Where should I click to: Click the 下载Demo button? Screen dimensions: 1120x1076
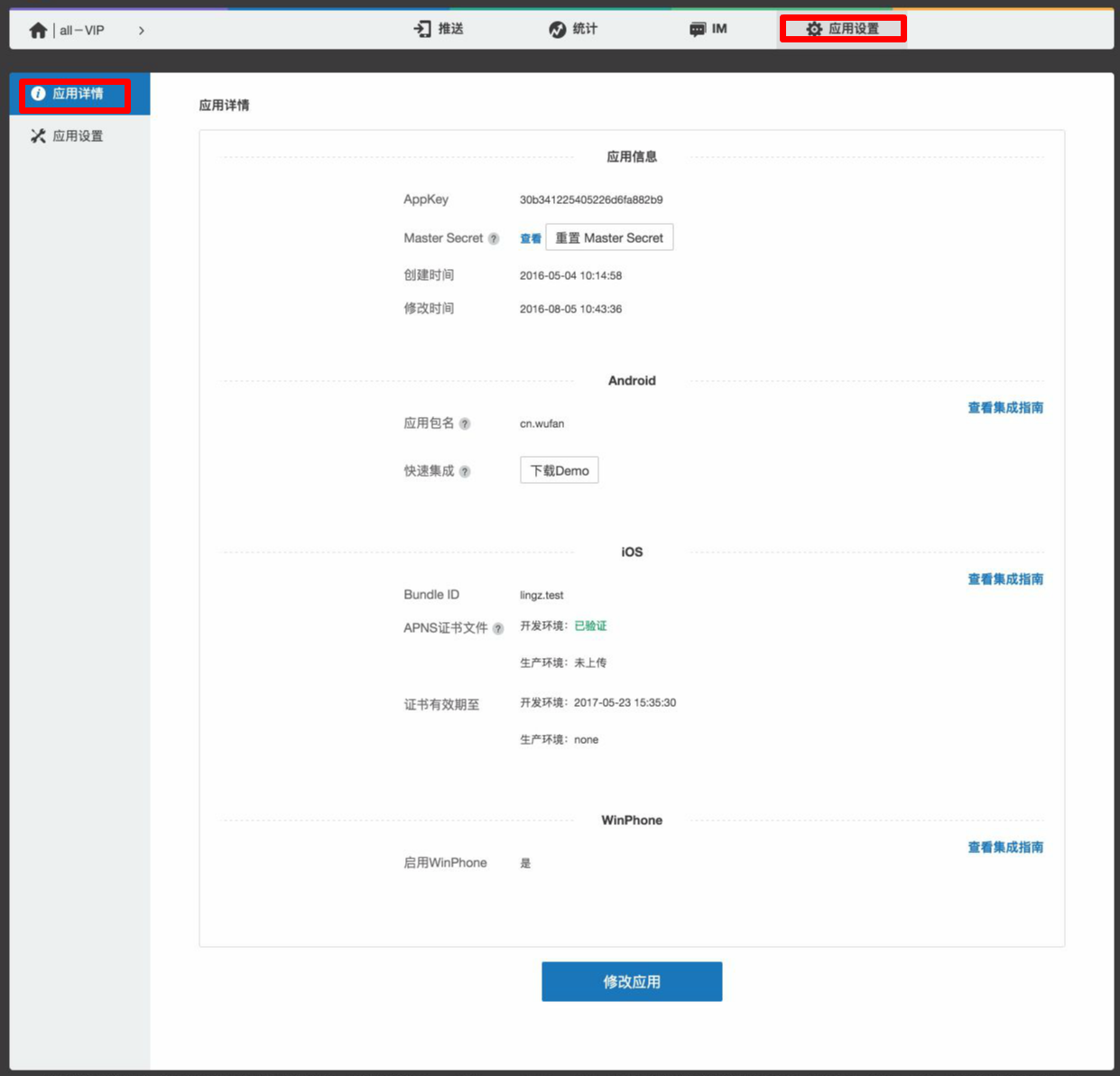[x=560, y=470]
